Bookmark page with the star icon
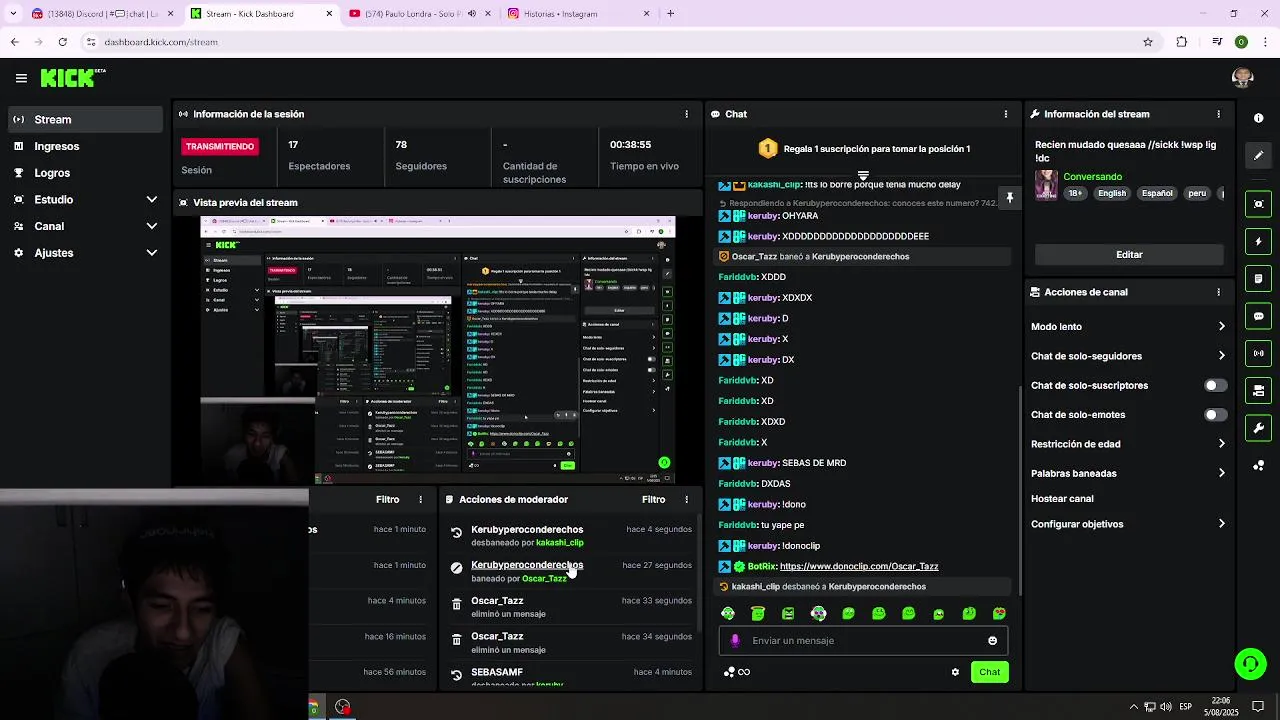This screenshot has height=720, width=1280. coord(1148,42)
